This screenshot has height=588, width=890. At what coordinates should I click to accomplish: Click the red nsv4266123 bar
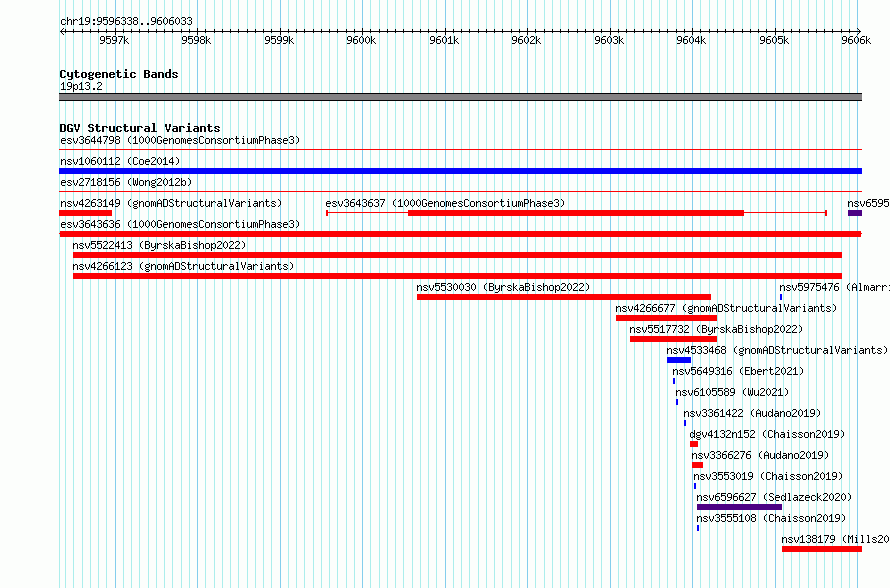coord(457,276)
